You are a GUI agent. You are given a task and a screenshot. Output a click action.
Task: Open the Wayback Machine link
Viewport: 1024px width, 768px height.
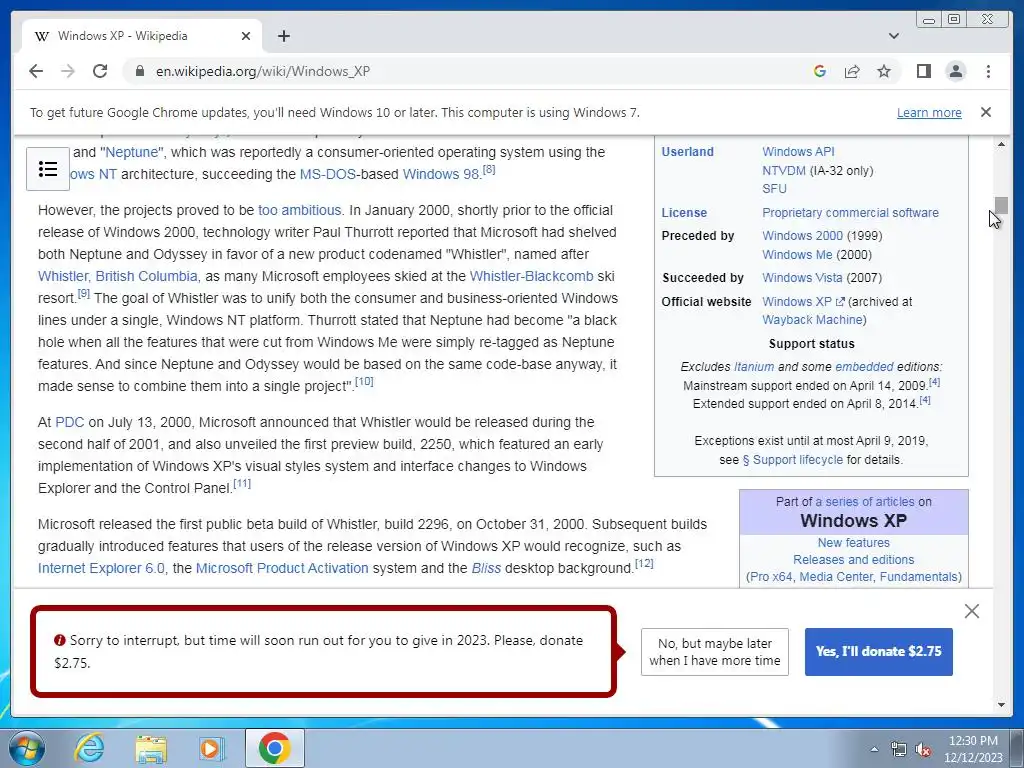[x=814, y=320]
